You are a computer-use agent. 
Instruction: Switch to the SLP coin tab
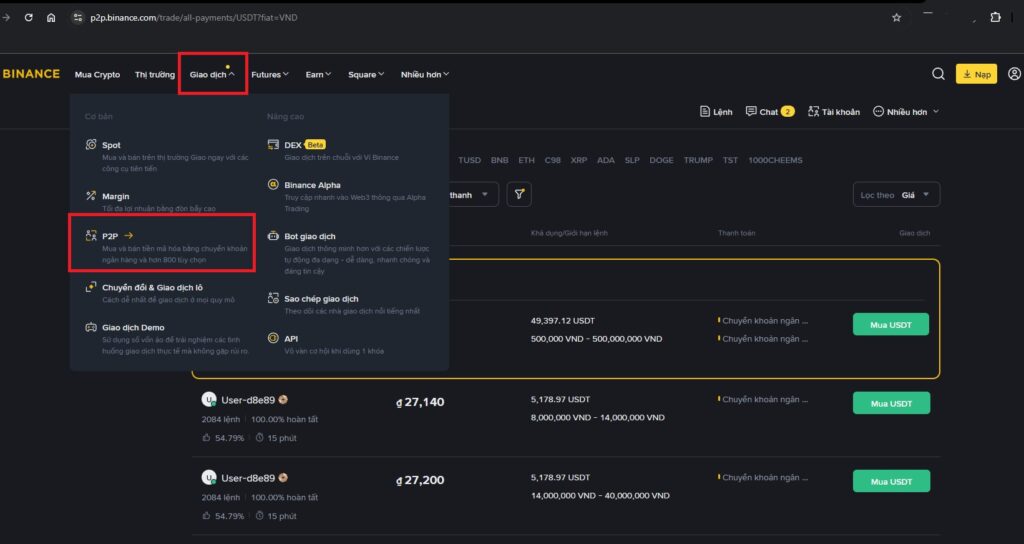[x=632, y=160]
